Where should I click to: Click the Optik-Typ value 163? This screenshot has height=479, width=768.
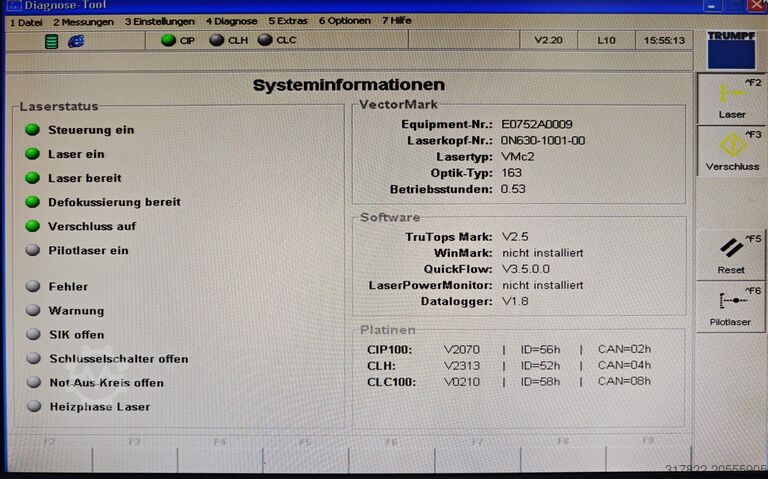pos(511,173)
